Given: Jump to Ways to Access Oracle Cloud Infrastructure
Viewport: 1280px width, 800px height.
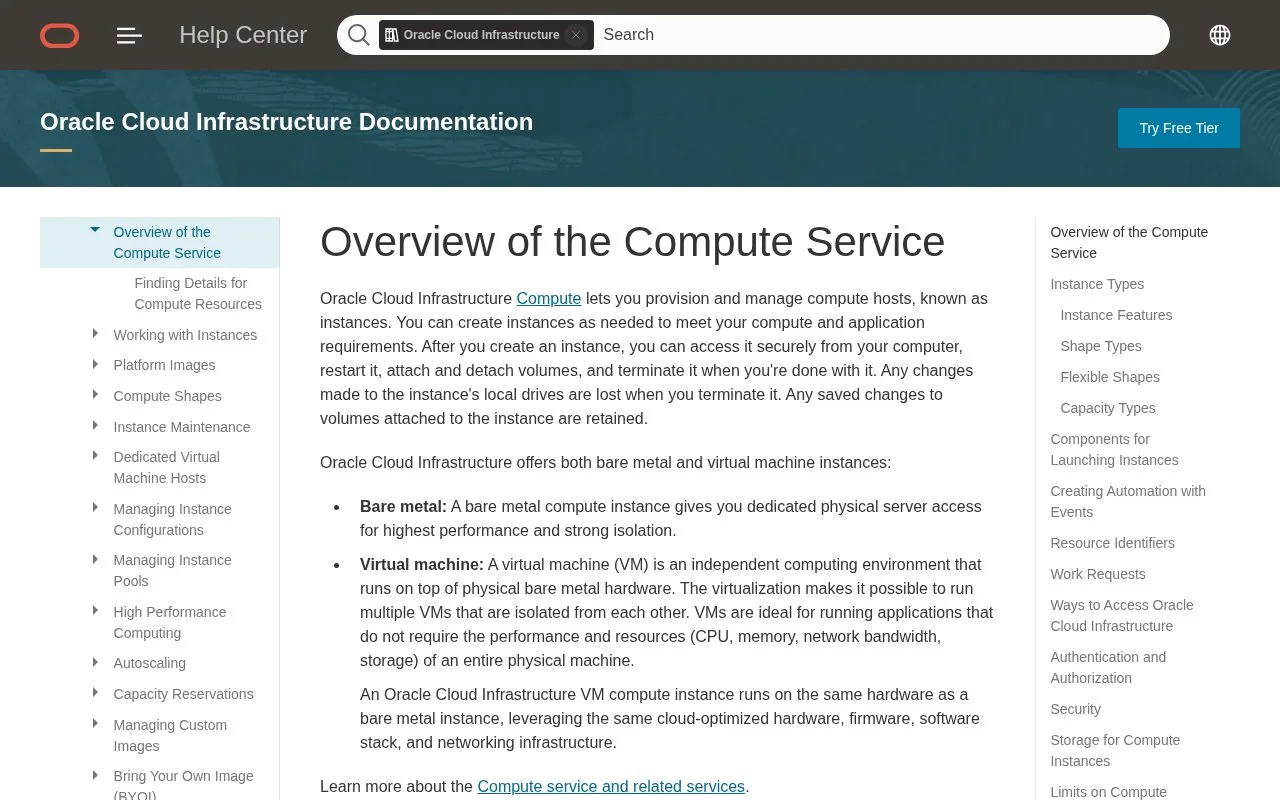Looking at the screenshot, I should [1122, 616].
